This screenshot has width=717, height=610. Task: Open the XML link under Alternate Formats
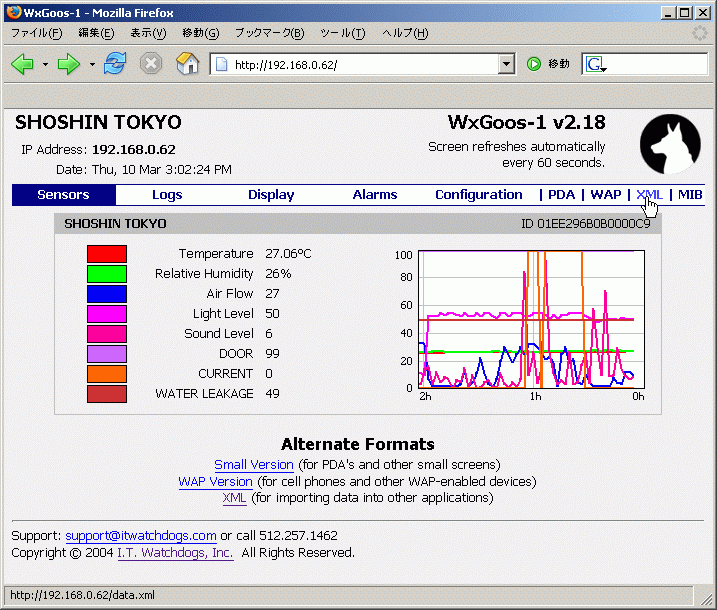(x=235, y=498)
